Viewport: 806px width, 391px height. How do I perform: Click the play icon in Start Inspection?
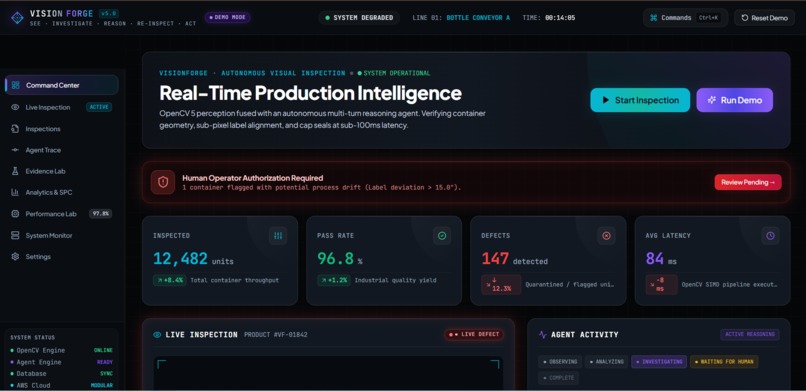coord(606,100)
